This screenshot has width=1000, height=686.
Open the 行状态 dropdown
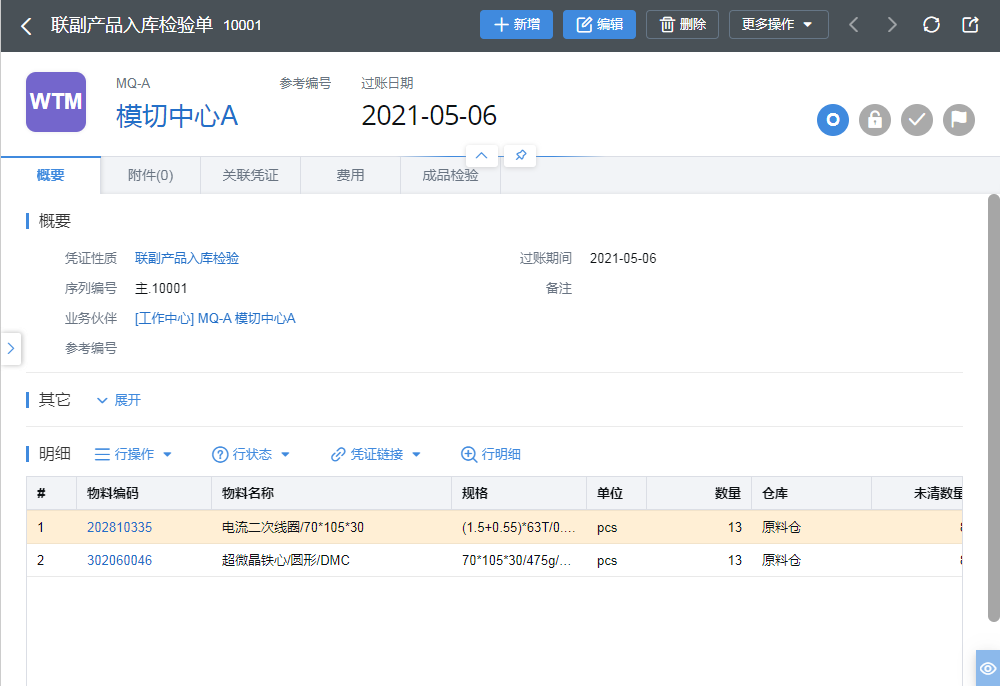pyautogui.click(x=251, y=454)
